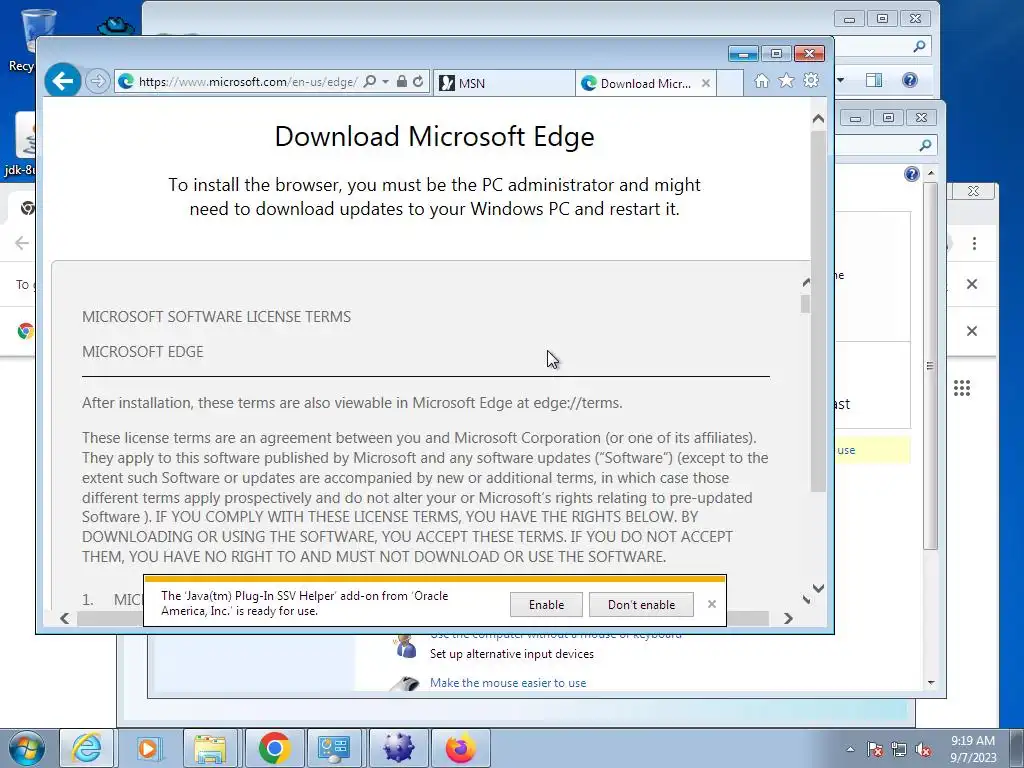Launch Internet Explorer from the taskbar
This screenshot has width=1024, height=768.
pos(87,748)
